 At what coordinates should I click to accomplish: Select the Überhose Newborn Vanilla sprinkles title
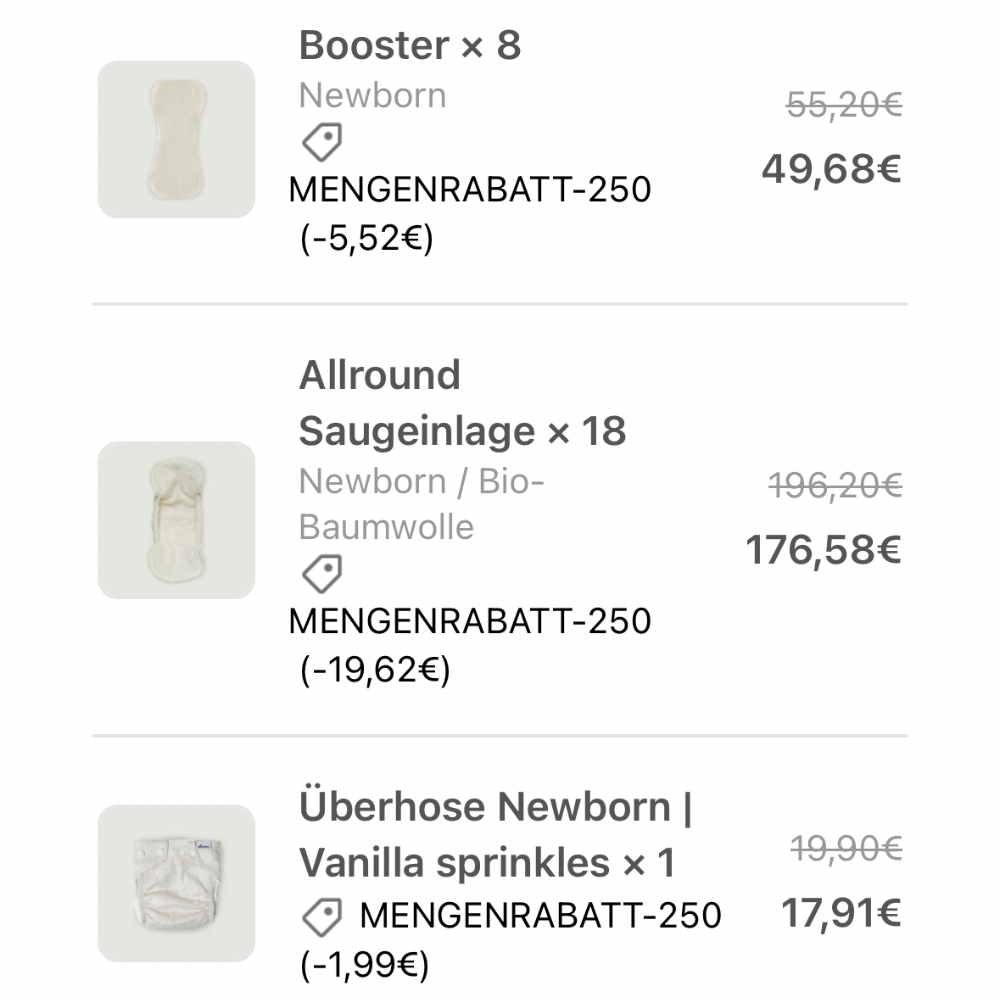tap(495, 835)
